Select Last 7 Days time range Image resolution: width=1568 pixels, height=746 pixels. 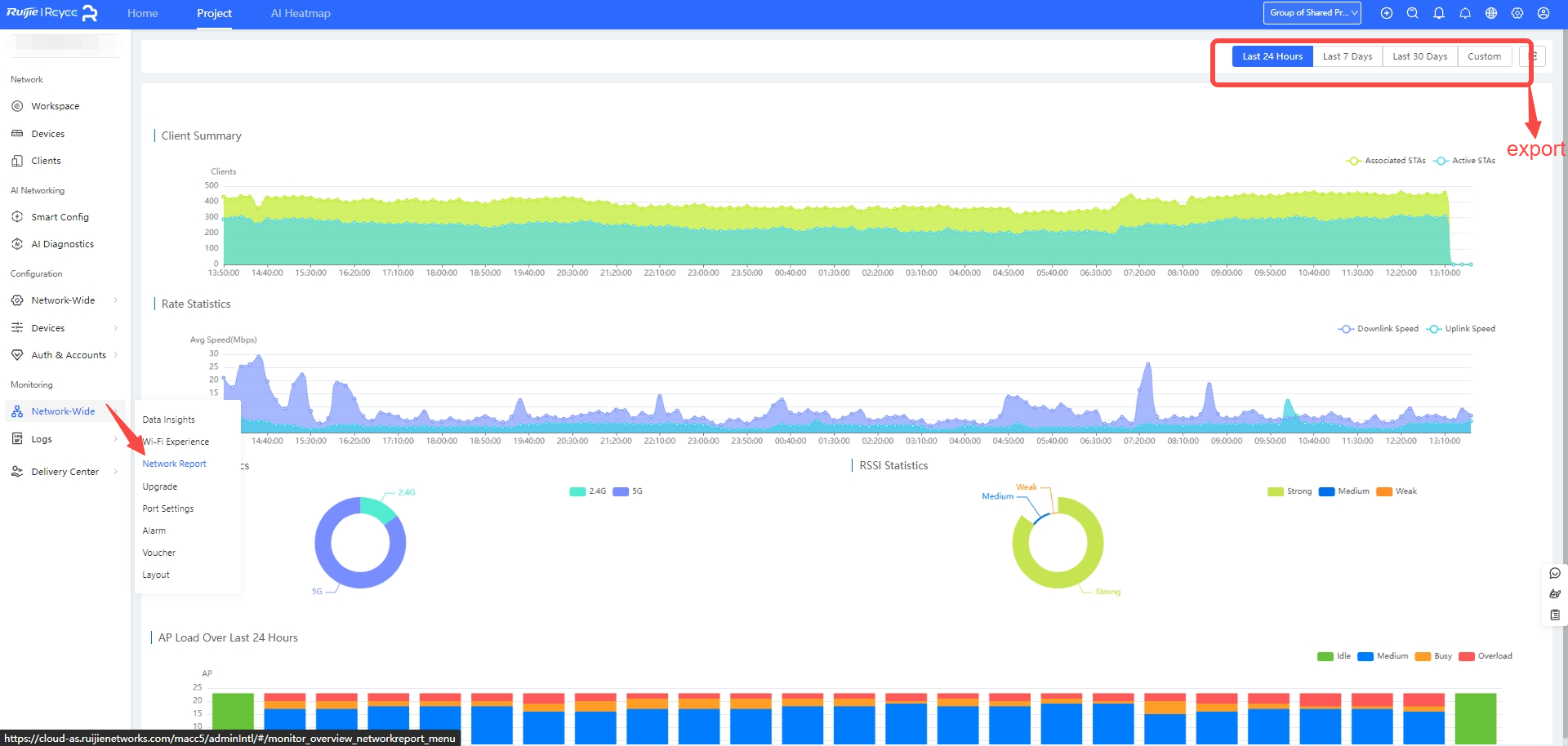tap(1347, 56)
